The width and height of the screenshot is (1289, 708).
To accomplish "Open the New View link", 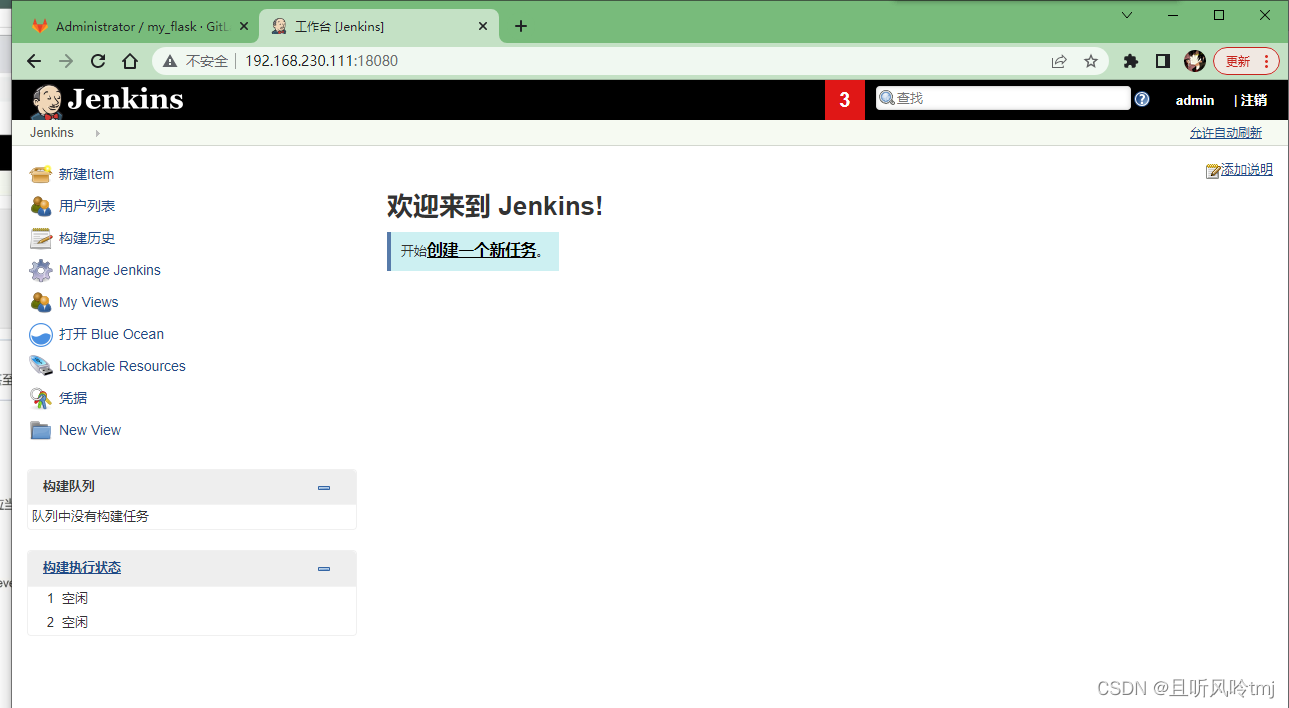I will [x=90, y=430].
